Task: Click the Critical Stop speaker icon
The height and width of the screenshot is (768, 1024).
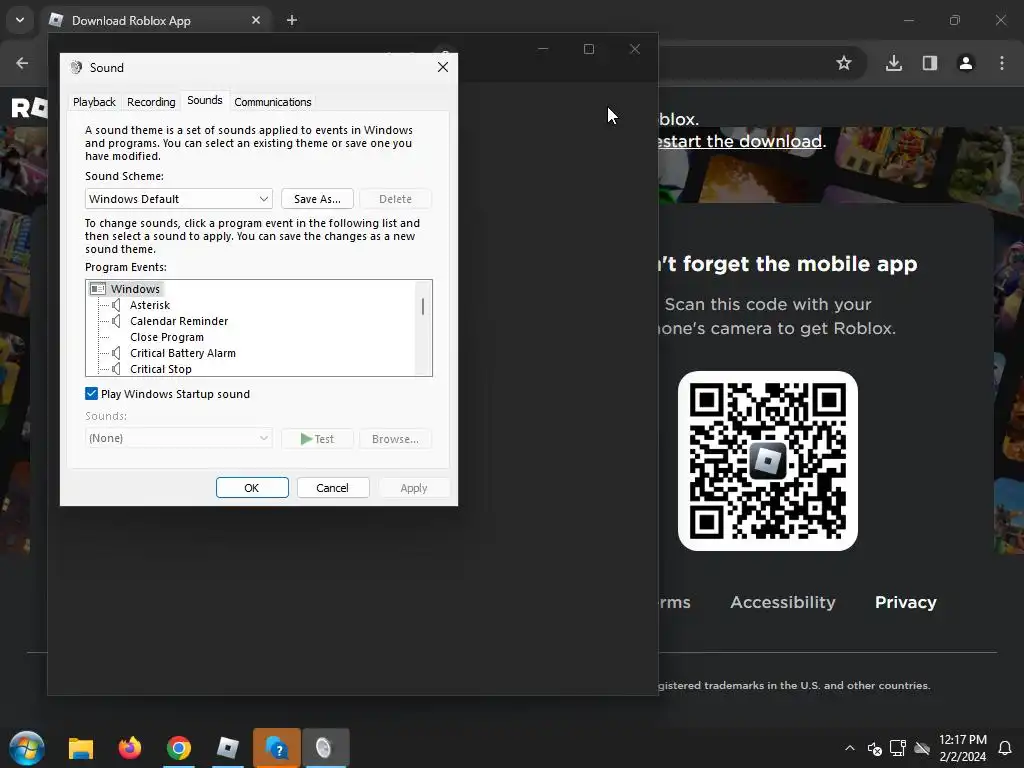Action: click(116, 369)
